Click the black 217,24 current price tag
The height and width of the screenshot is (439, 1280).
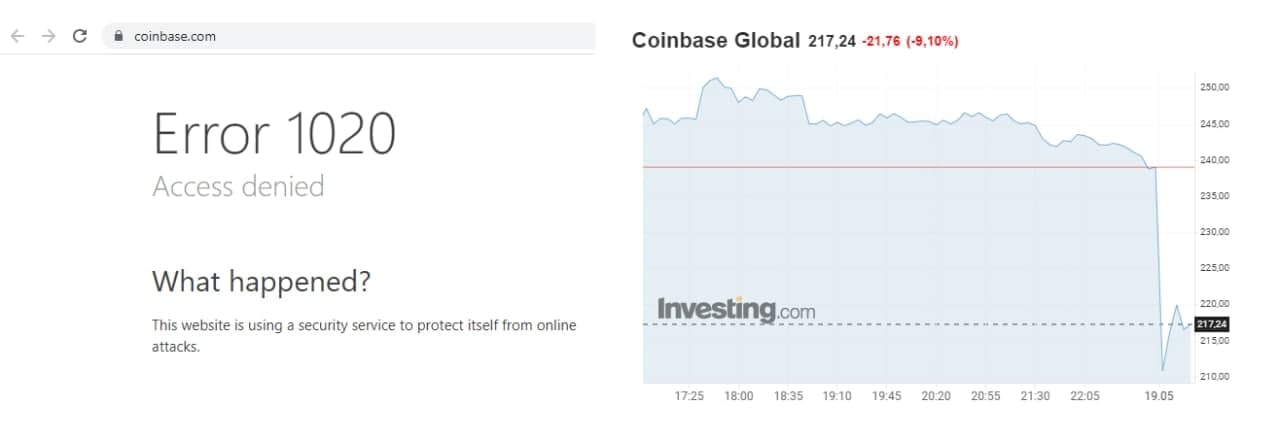(1211, 324)
